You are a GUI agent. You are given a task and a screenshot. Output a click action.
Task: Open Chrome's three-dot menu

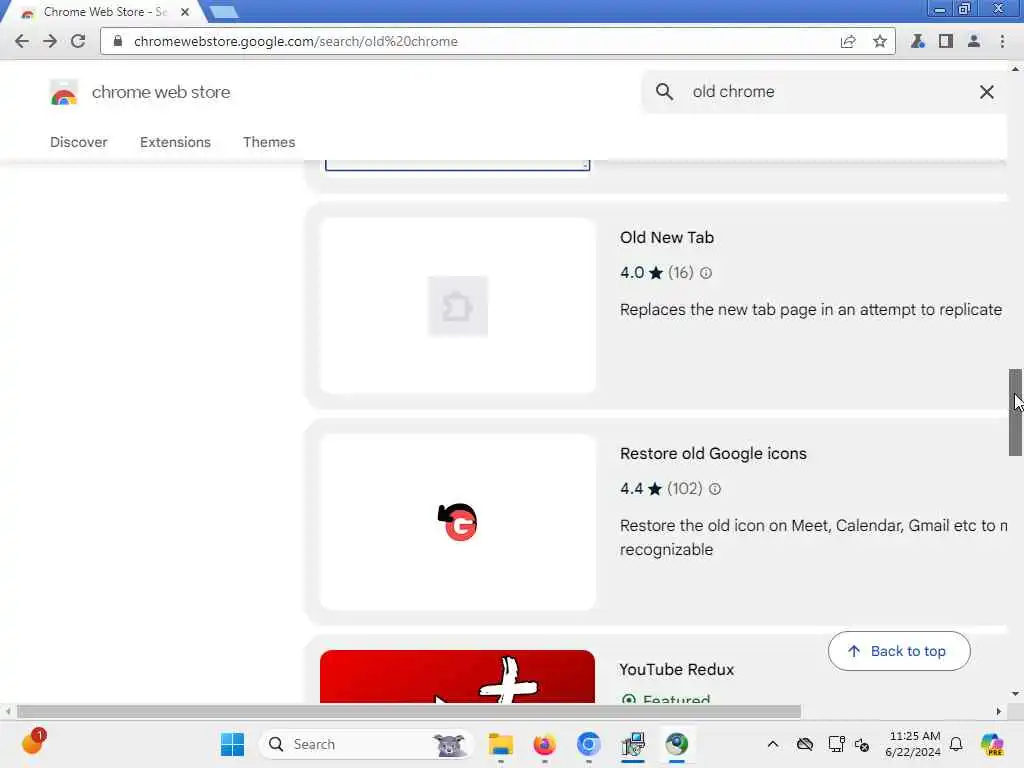coord(1002,41)
